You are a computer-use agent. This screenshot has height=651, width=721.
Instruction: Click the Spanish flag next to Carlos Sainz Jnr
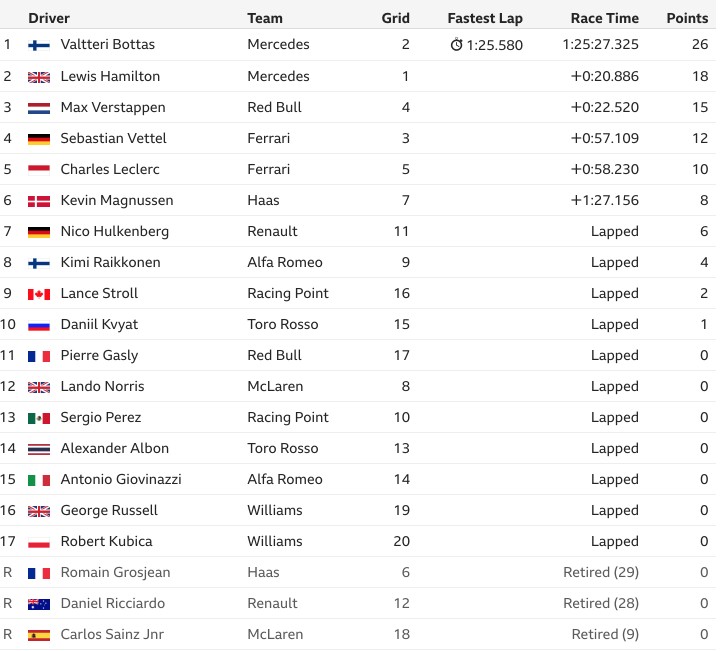[39, 635]
